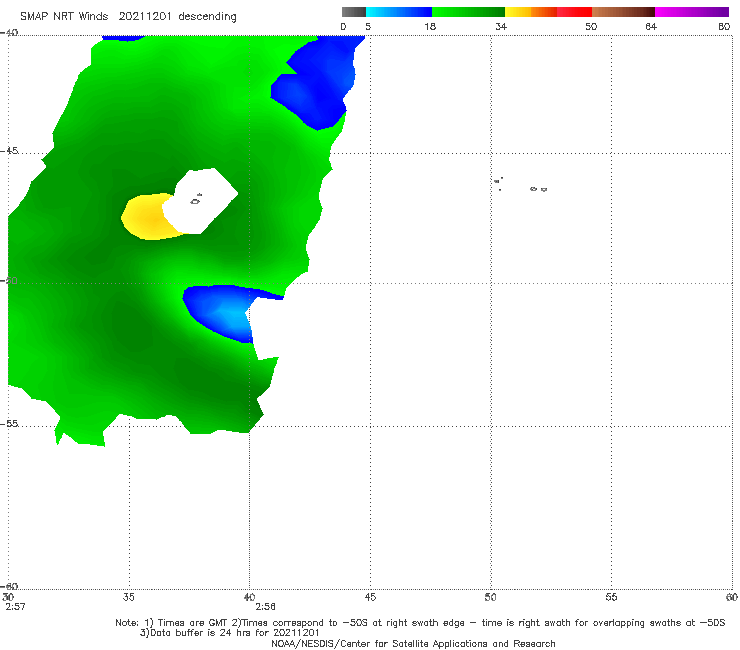Click the swath time "2:56"
740x650 pixels.
265,607
